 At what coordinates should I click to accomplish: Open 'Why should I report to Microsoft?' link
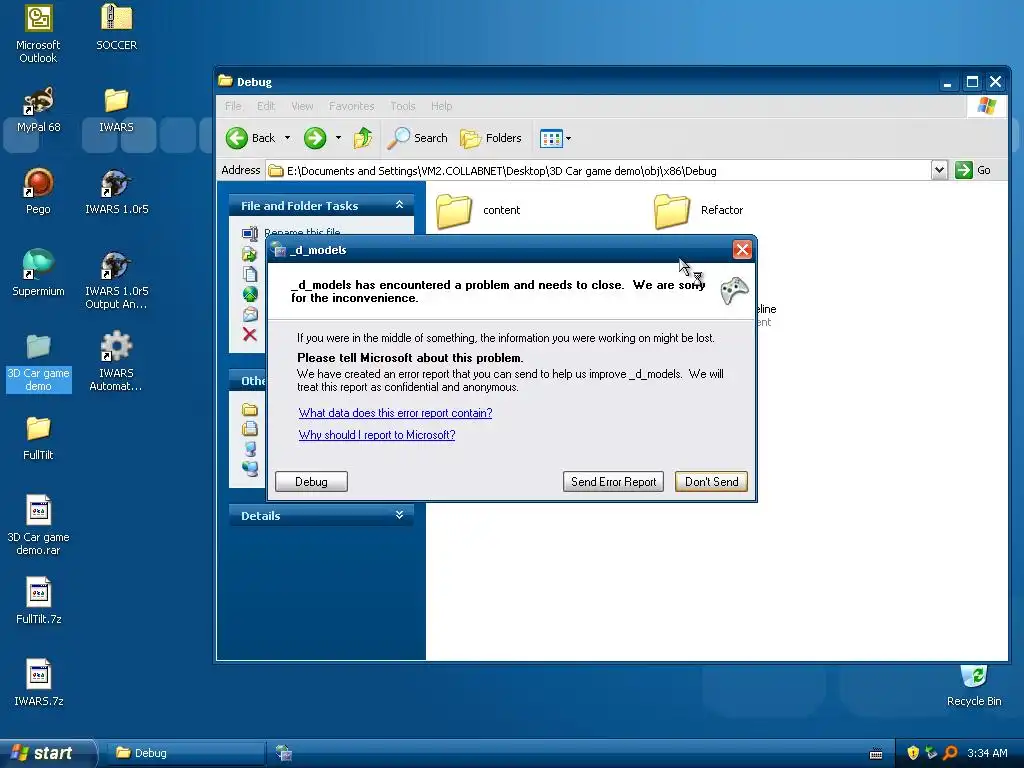point(377,435)
